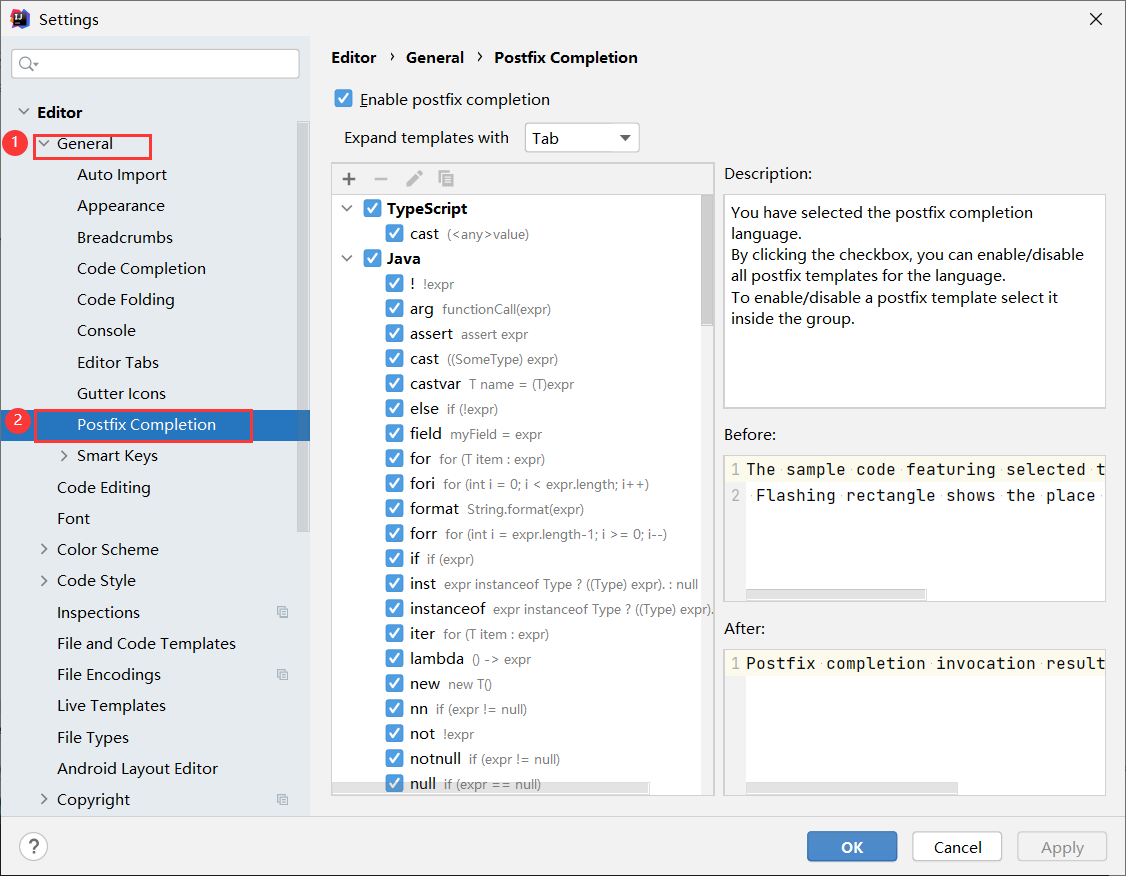The width and height of the screenshot is (1126, 876).
Task: Click the remove template minus icon
Action: point(381,179)
